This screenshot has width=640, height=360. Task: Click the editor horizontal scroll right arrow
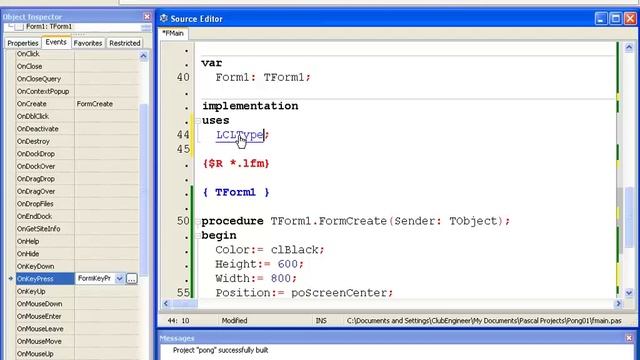pos(618,303)
